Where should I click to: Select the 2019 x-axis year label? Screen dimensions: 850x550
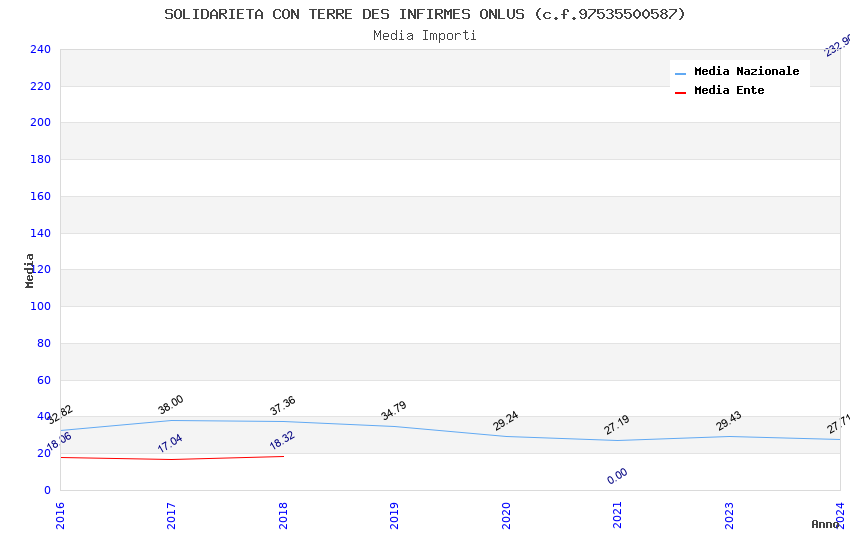(394, 515)
